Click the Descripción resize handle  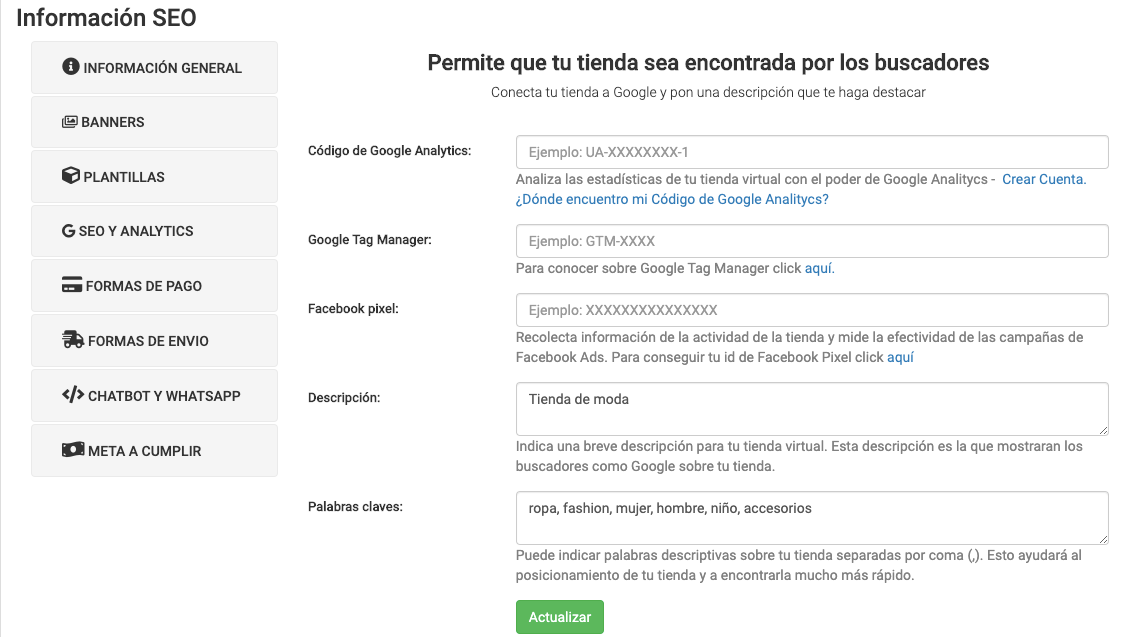1104,432
